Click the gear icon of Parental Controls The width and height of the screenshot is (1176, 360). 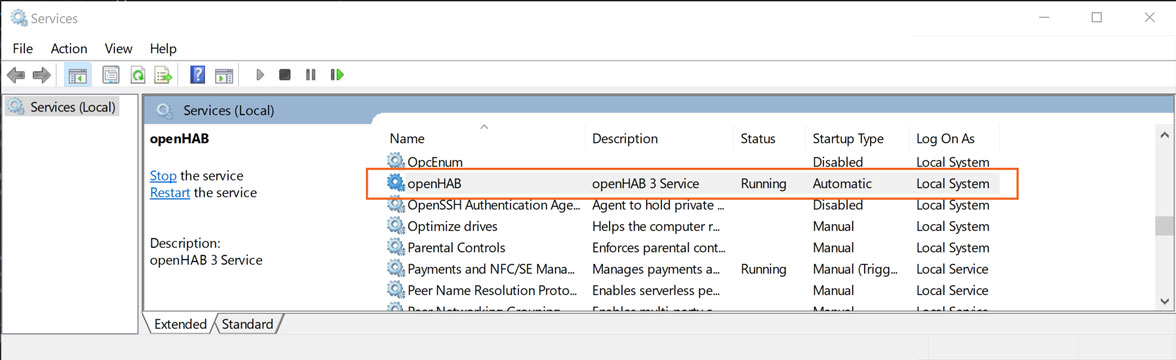(395, 248)
